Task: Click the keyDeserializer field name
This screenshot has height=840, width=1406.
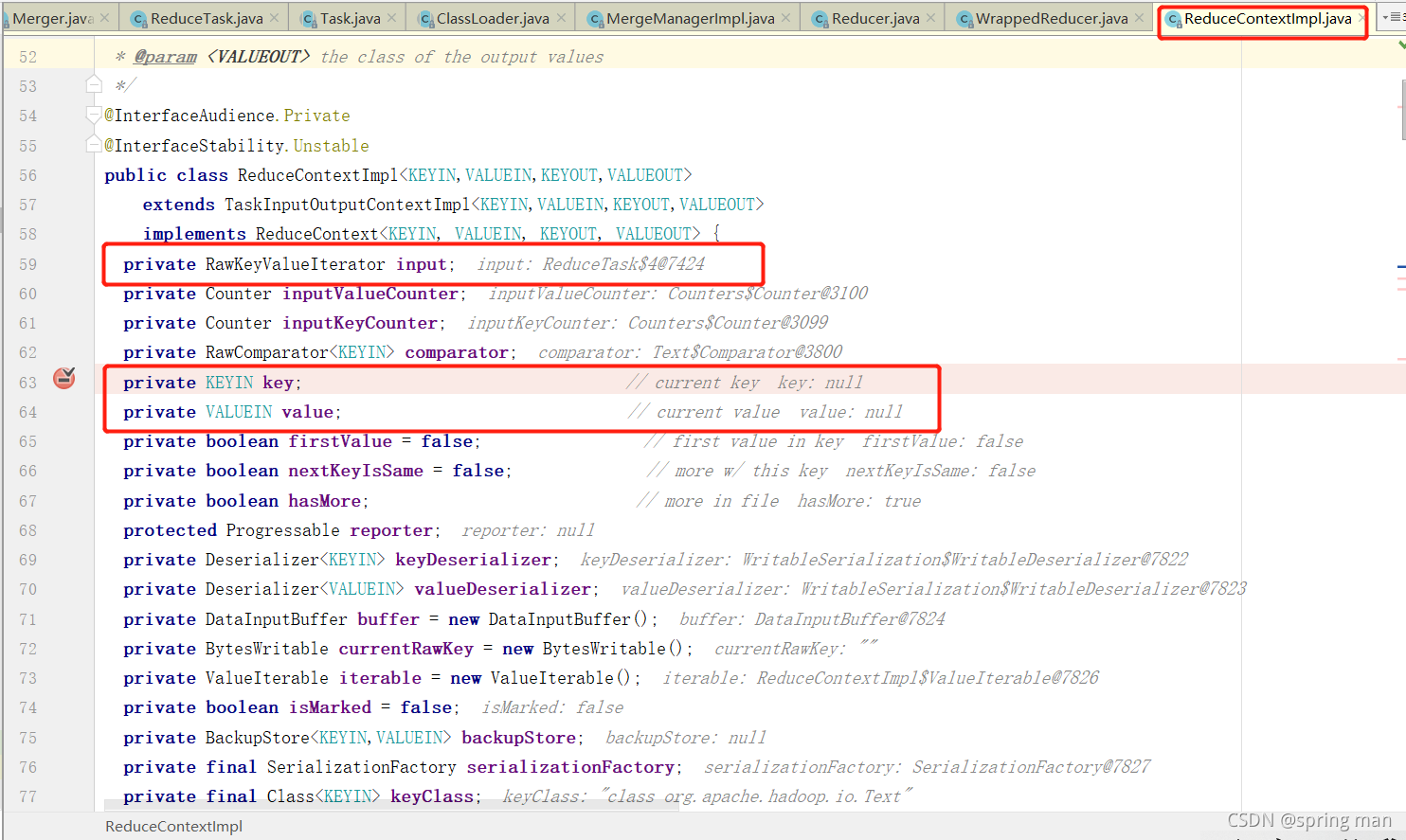Action: (x=473, y=560)
